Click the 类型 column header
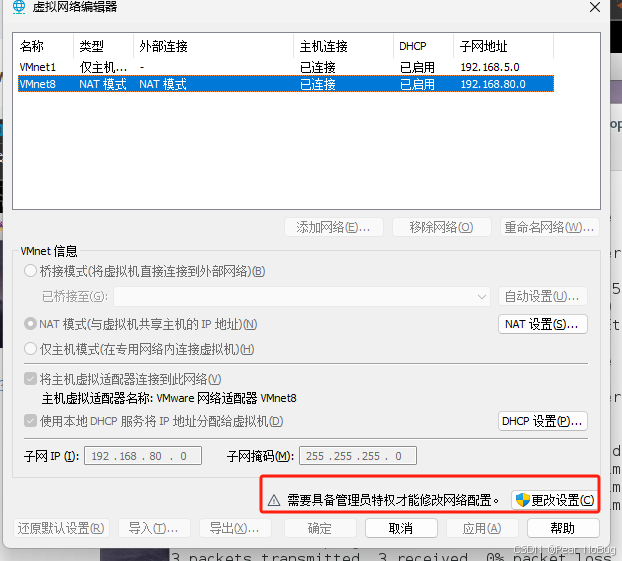This screenshot has height=561, width=622. [103, 46]
